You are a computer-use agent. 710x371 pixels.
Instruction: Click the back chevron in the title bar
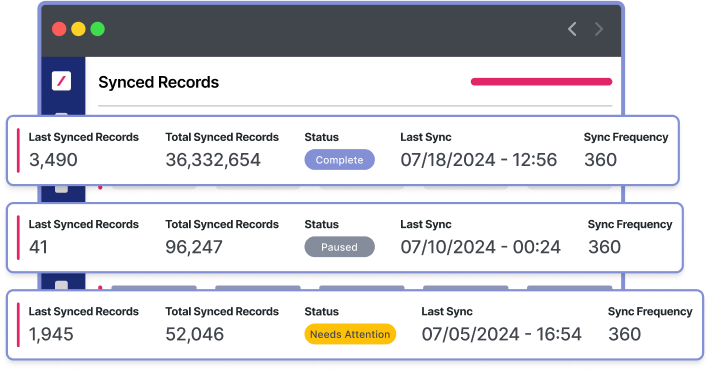pos(572,29)
